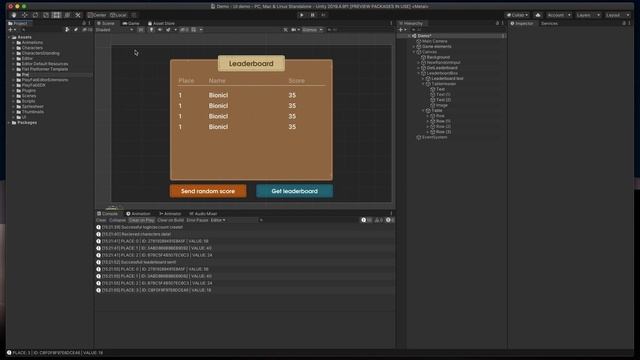Open the Services tab
Viewport: 640px width, 360px height.
(x=549, y=23)
